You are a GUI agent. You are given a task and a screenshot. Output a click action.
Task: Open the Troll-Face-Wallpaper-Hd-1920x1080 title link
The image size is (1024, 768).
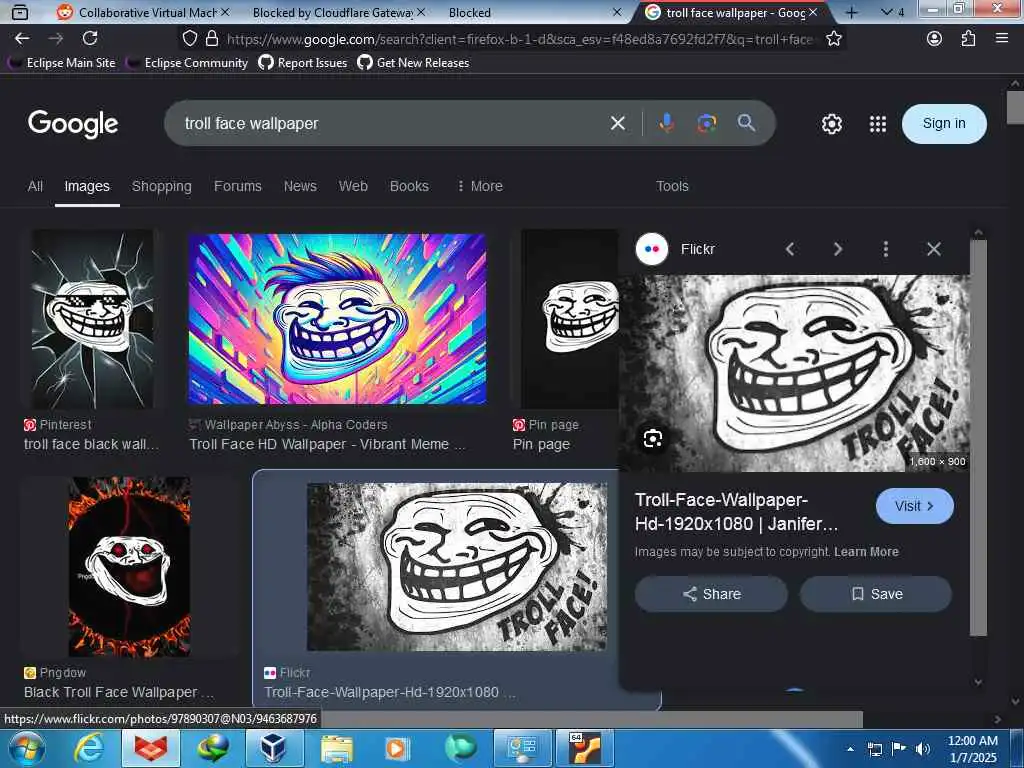(x=736, y=511)
